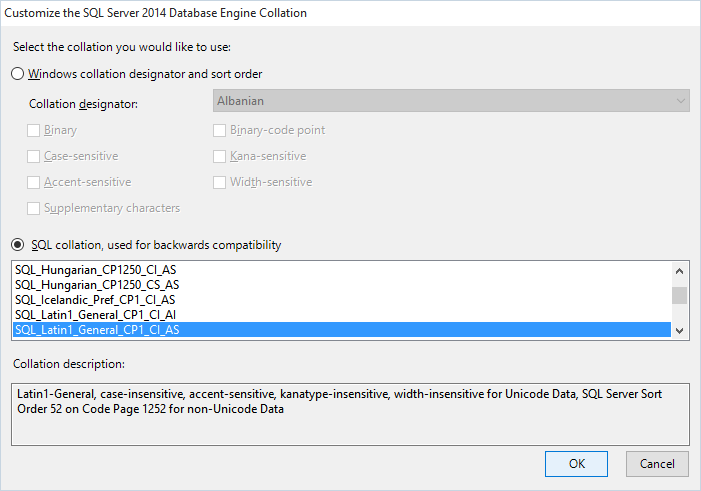The width and height of the screenshot is (701, 491).
Task: Toggle the Accent-sensitive checkbox
Action: tap(34, 182)
